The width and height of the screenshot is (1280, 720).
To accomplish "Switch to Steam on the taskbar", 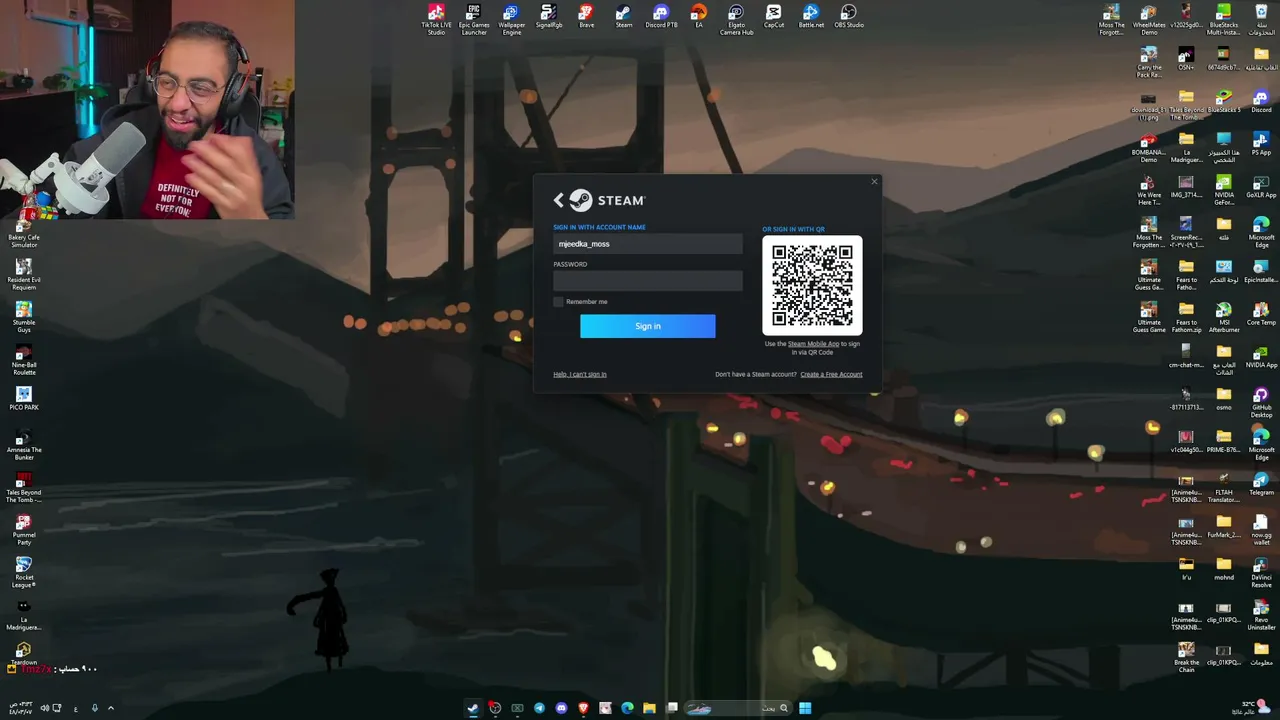I will [x=473, y=708].
